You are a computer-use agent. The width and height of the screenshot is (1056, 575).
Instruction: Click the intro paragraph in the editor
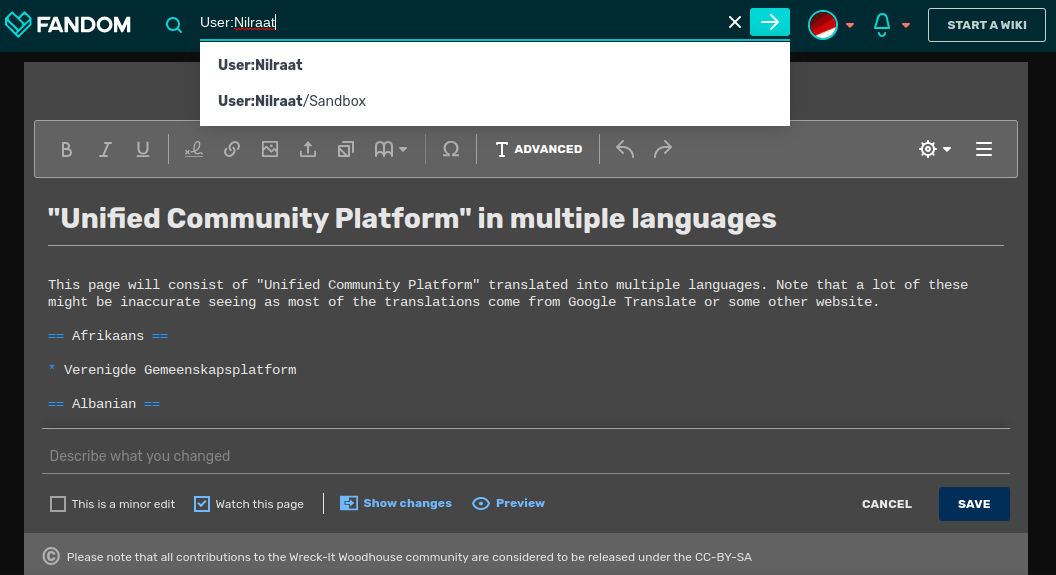point(508,294)
